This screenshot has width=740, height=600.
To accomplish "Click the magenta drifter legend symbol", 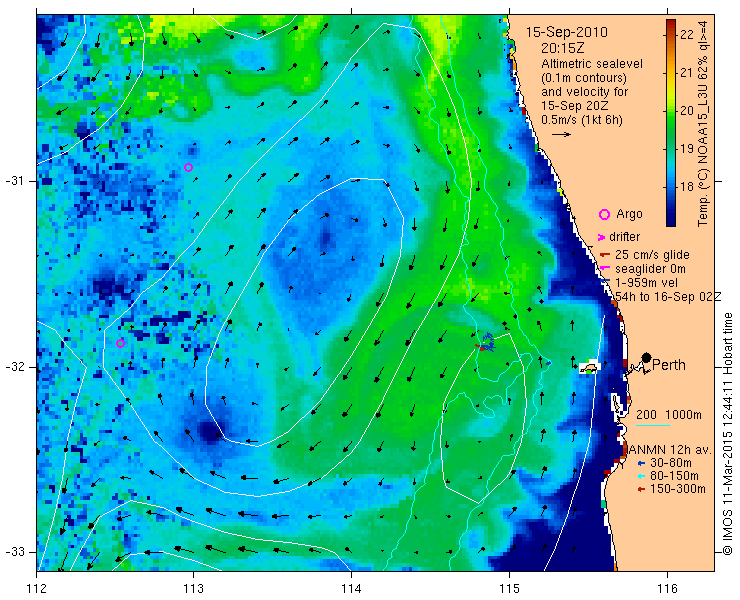I will click(602, 237).
